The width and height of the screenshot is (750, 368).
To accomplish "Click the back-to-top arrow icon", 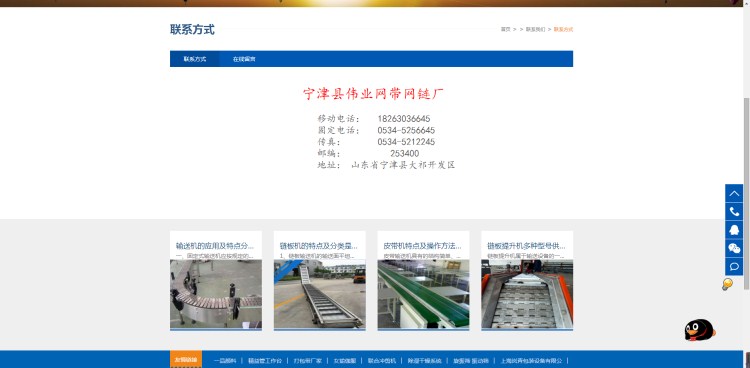I will (734, 193).
